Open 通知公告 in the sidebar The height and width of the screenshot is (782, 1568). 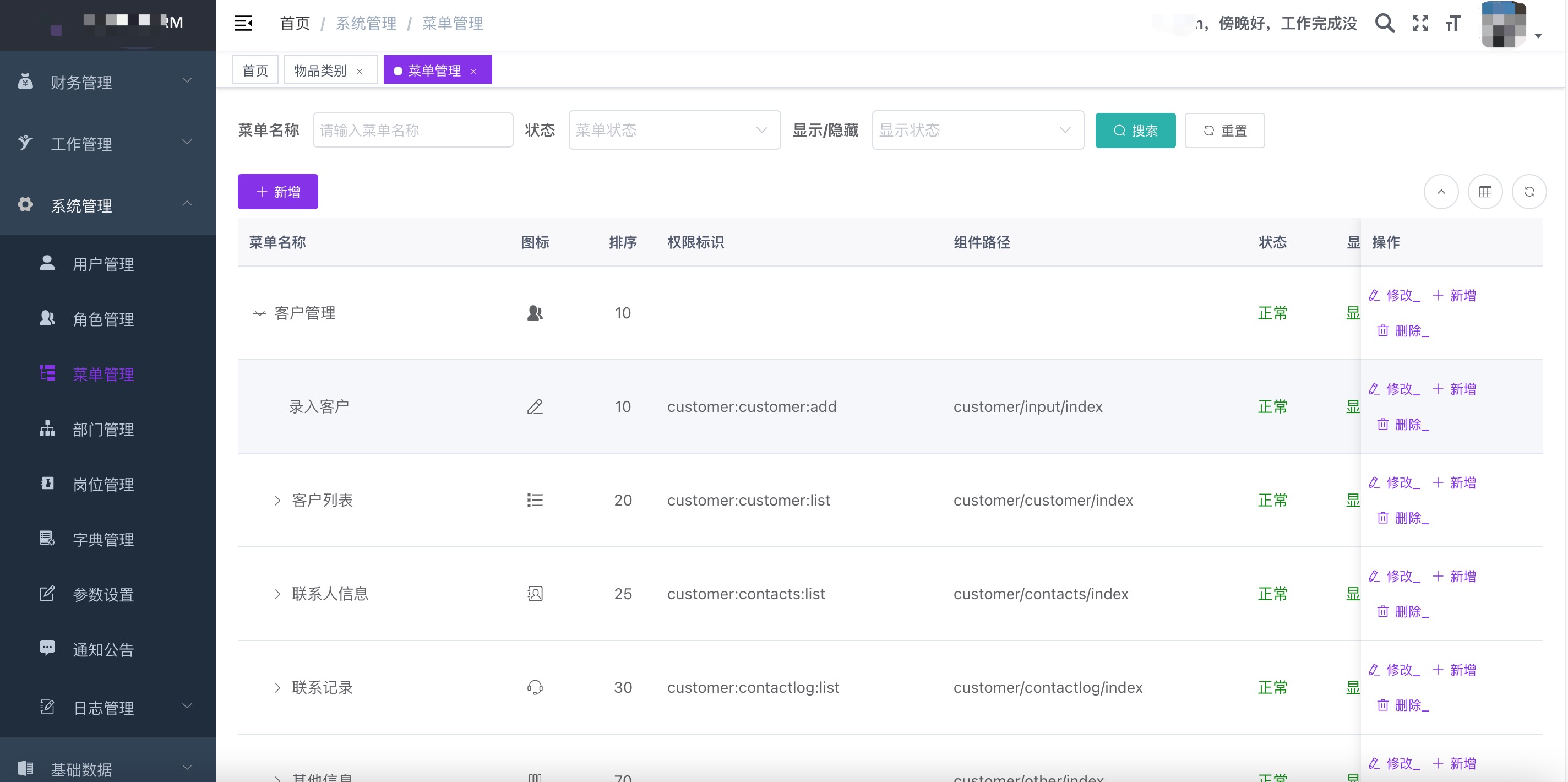(x=108, y=649)
